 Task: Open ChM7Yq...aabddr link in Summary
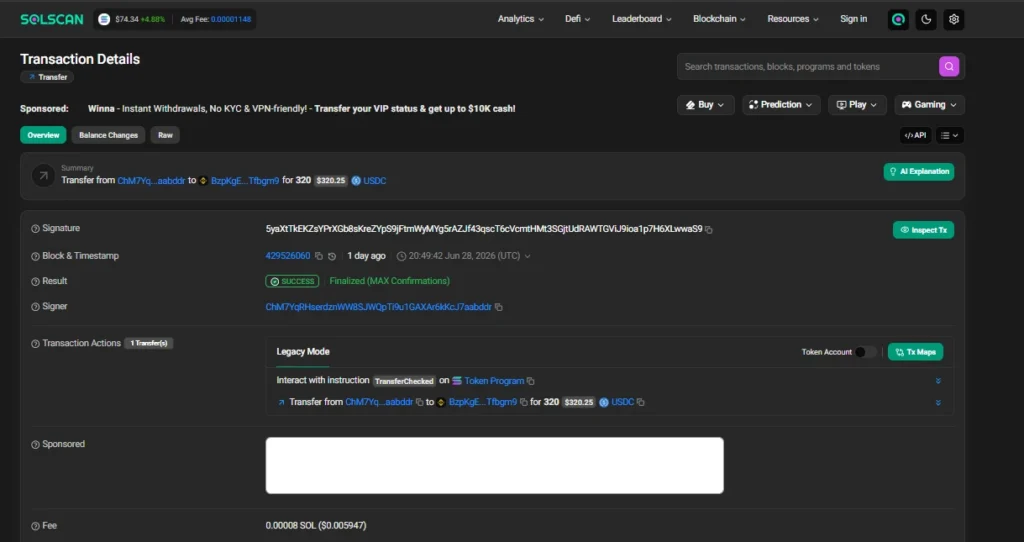click(x=152, y=181)
